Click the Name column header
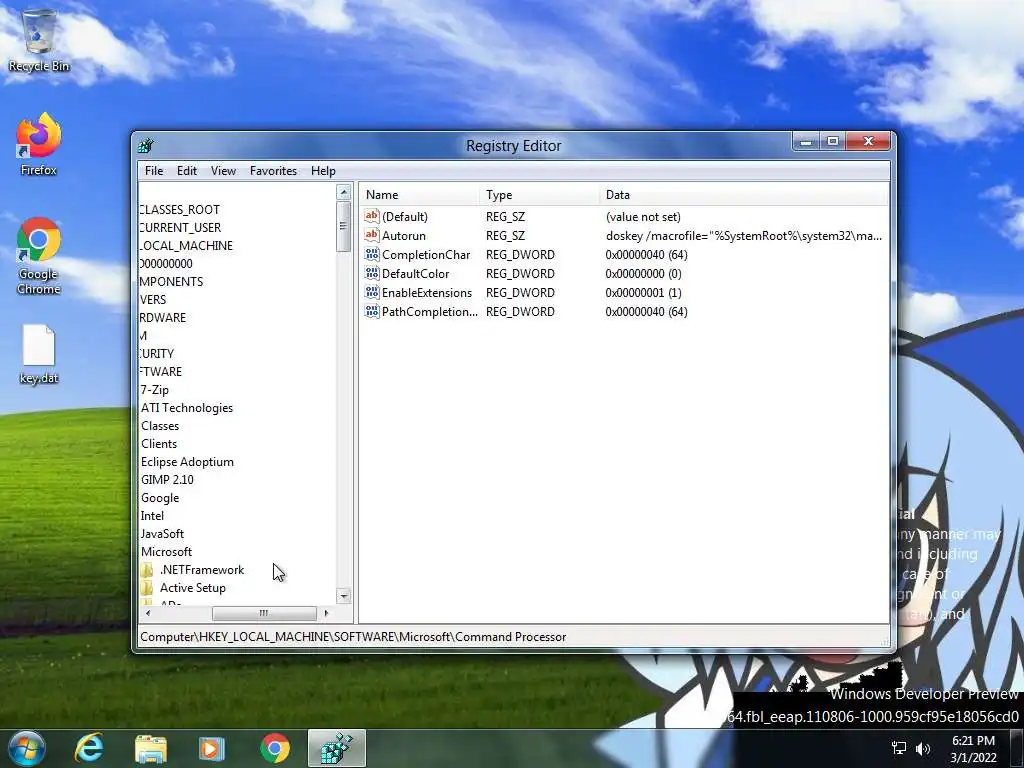1024x768 pixels. click(x=419, y=195)
